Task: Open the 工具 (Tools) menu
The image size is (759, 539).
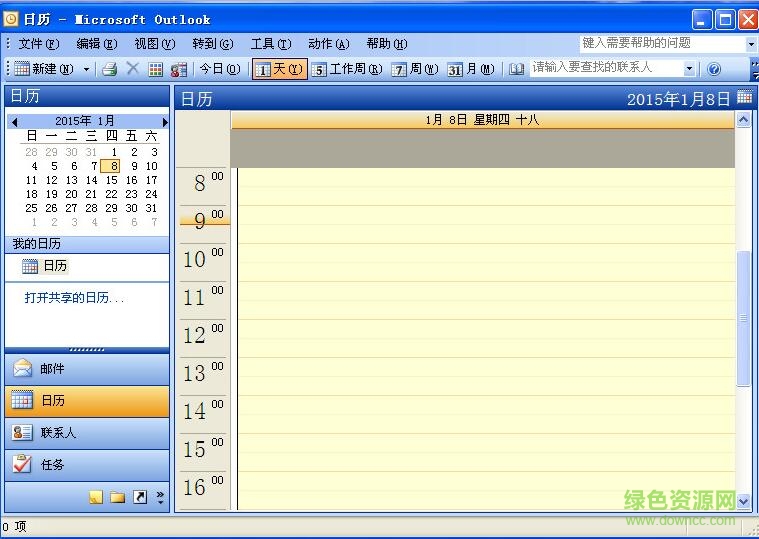Action: pos(270,44)
